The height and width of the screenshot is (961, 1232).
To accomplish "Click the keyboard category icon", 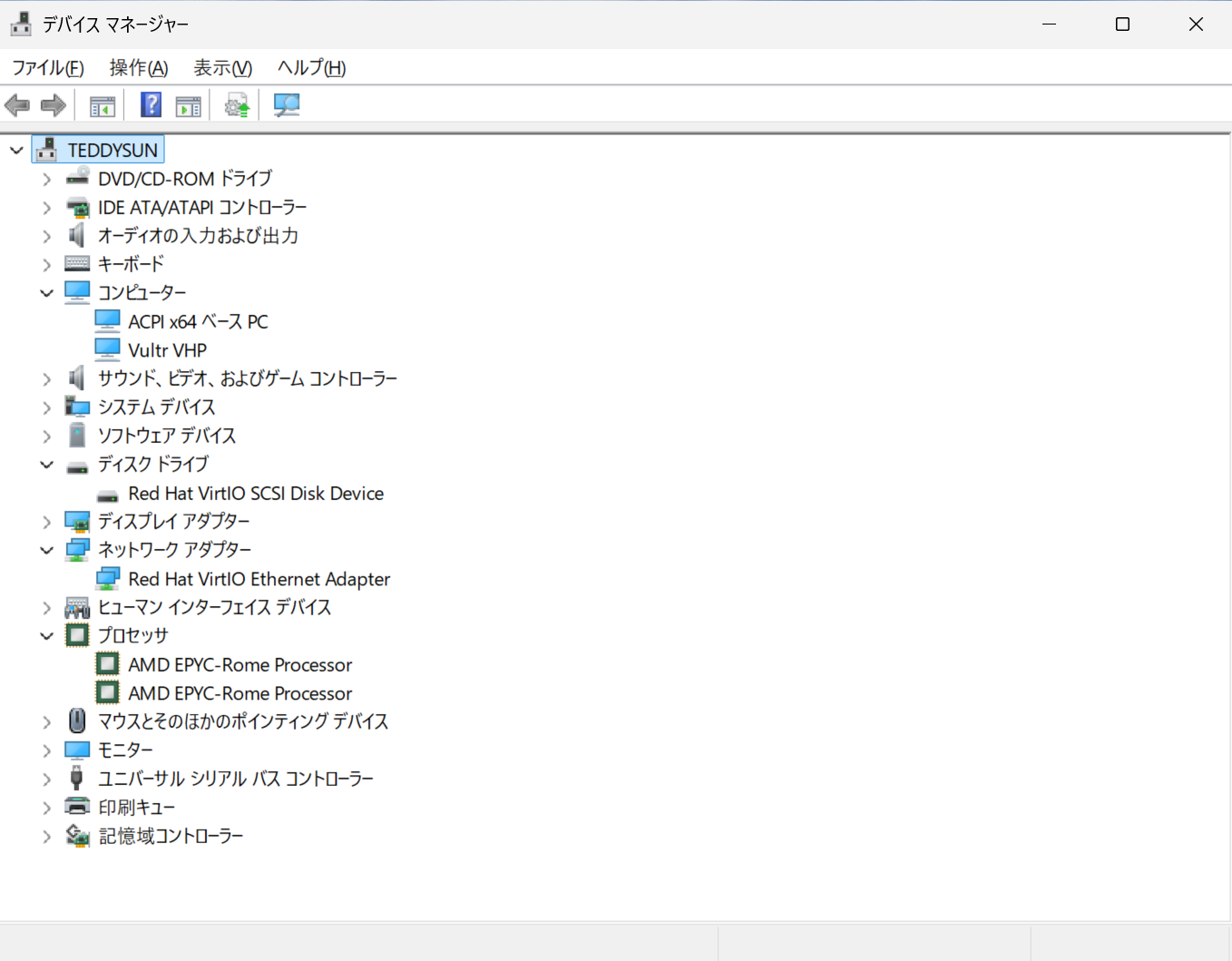I will point(78,264).
